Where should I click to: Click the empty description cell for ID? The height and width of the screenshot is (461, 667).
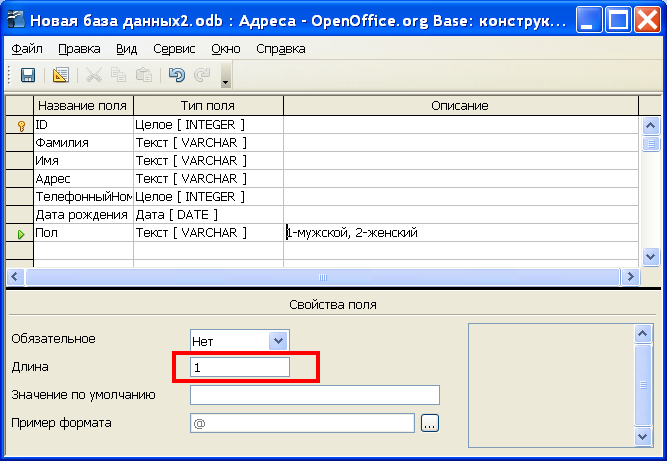pyautogui.click(x=461, y=125)
